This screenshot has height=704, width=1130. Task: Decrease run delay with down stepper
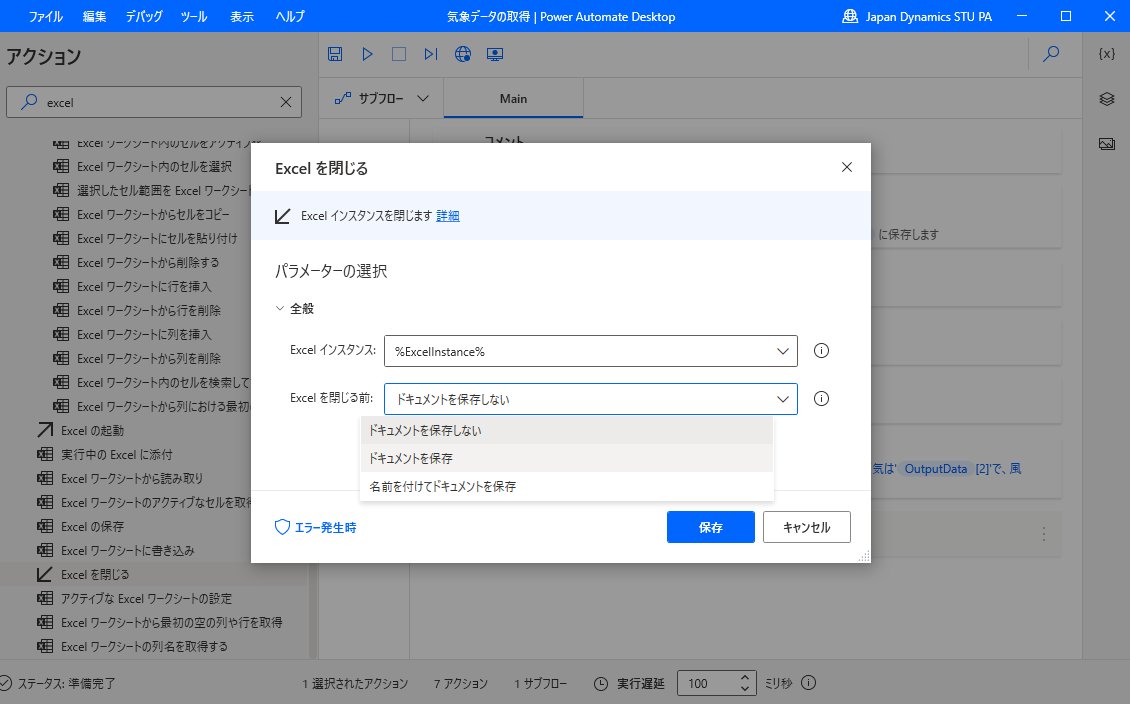coord(745,689)
